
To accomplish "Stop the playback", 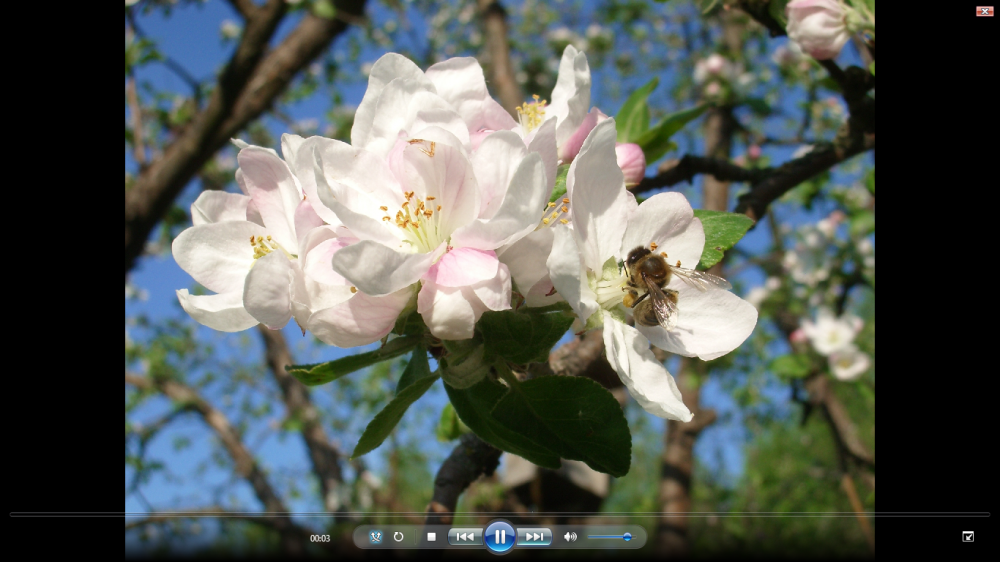I will 431,537.
